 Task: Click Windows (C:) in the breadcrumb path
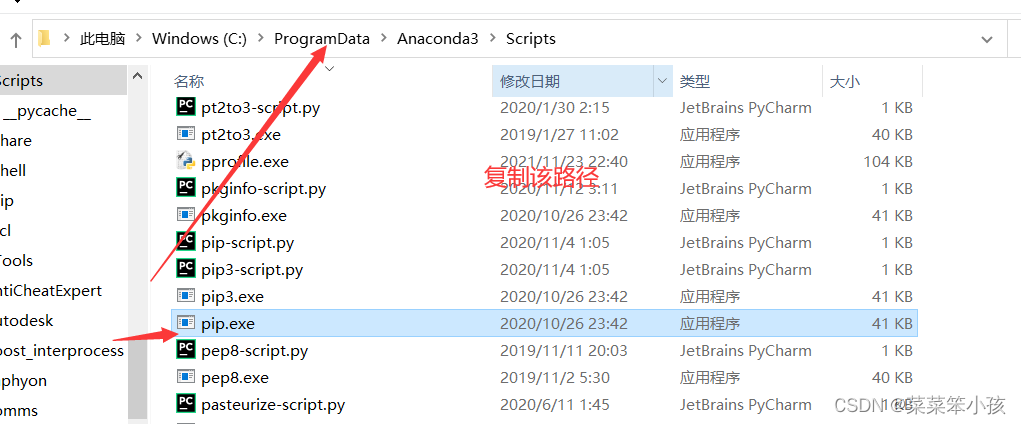click(199, 39)
